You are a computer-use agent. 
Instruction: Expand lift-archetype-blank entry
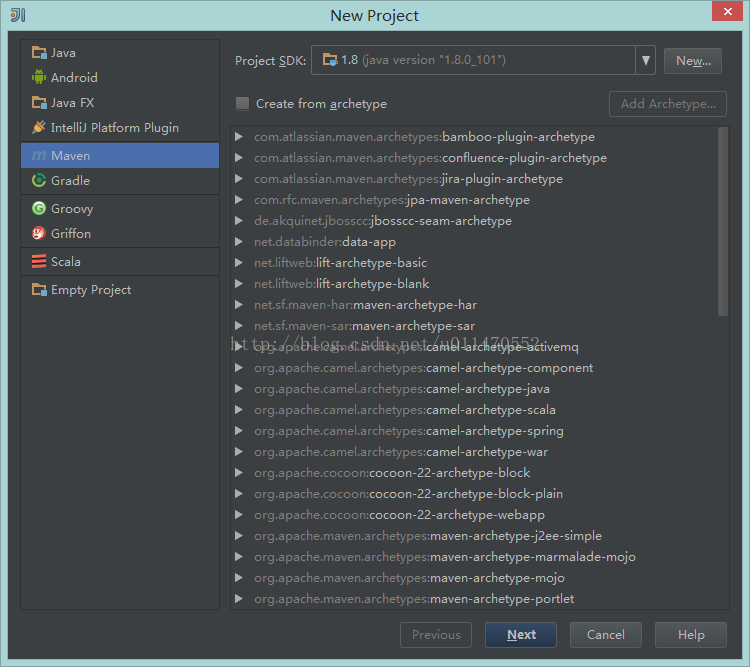click(x=239, y=284)
